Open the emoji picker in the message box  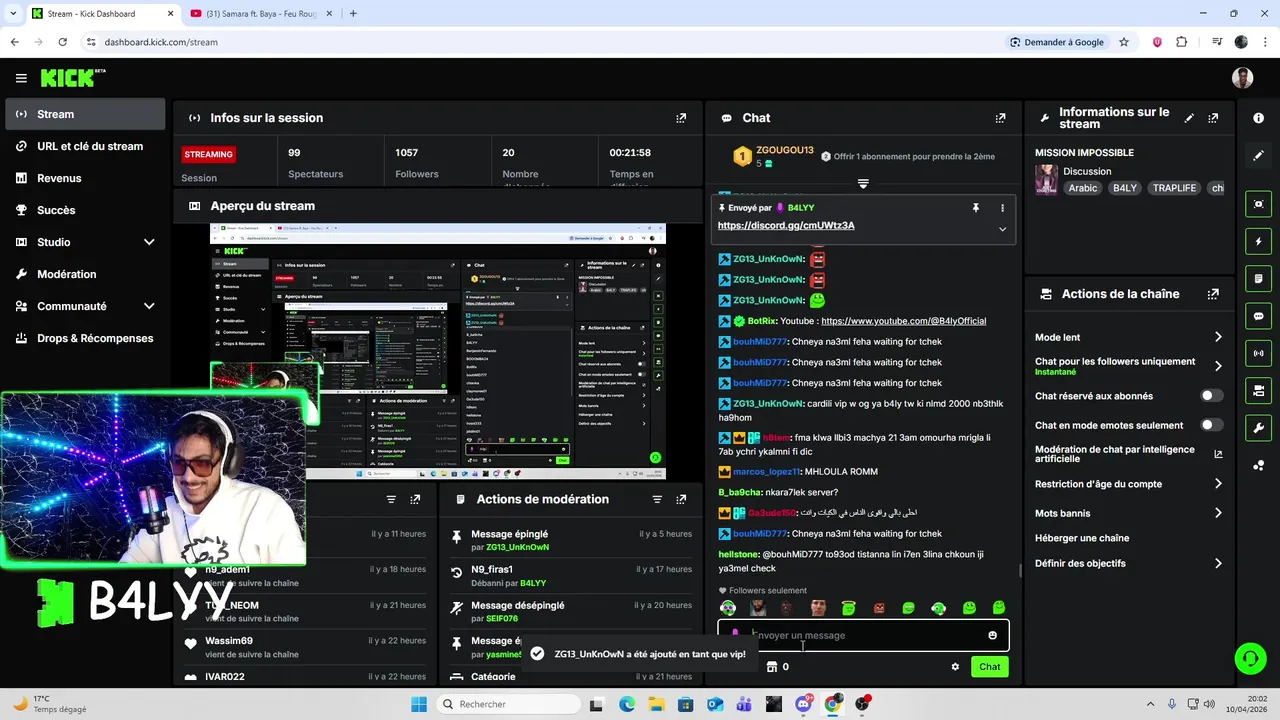coord(992,635)
